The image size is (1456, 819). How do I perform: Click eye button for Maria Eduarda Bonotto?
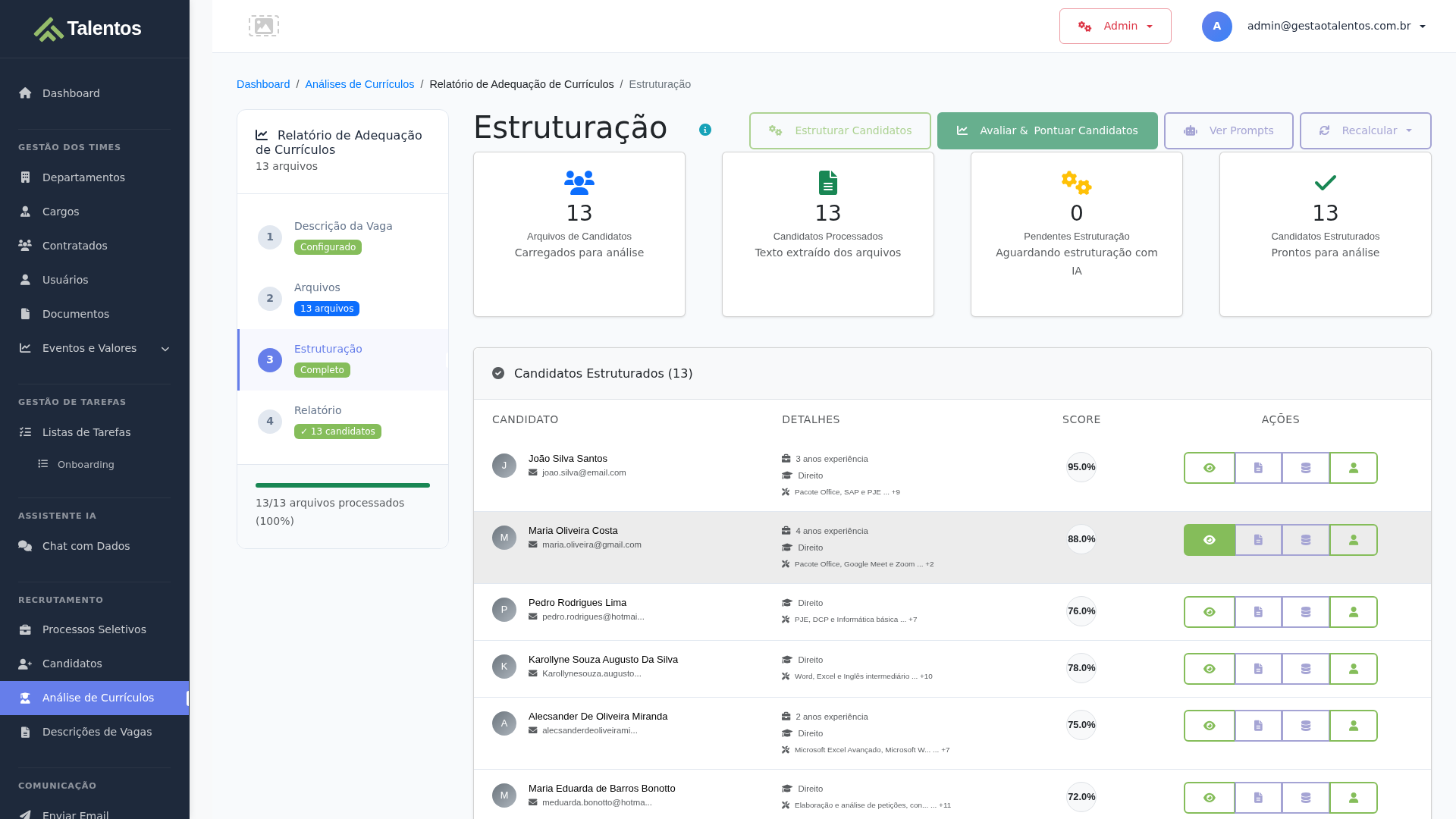1209,798
